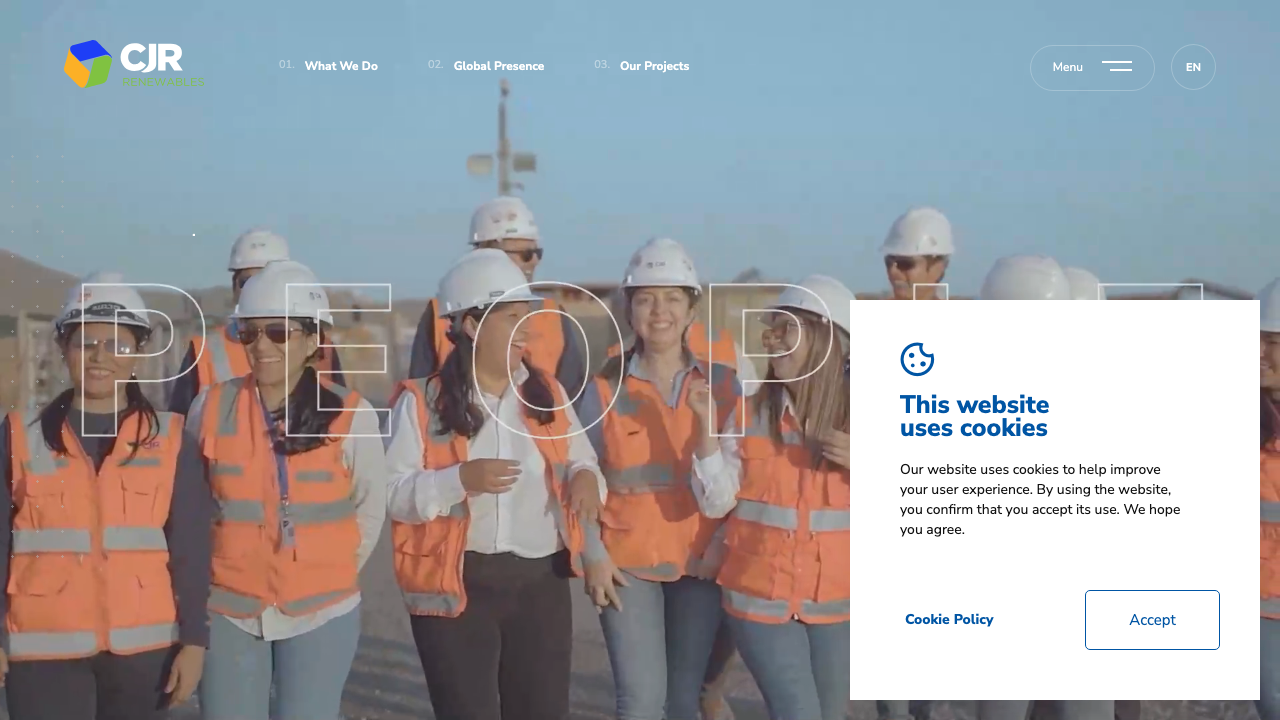1280x720 pixels.
Task: Click the cookie banner description paragraph
Action: pyautogui.click(x=1040, y=499)
